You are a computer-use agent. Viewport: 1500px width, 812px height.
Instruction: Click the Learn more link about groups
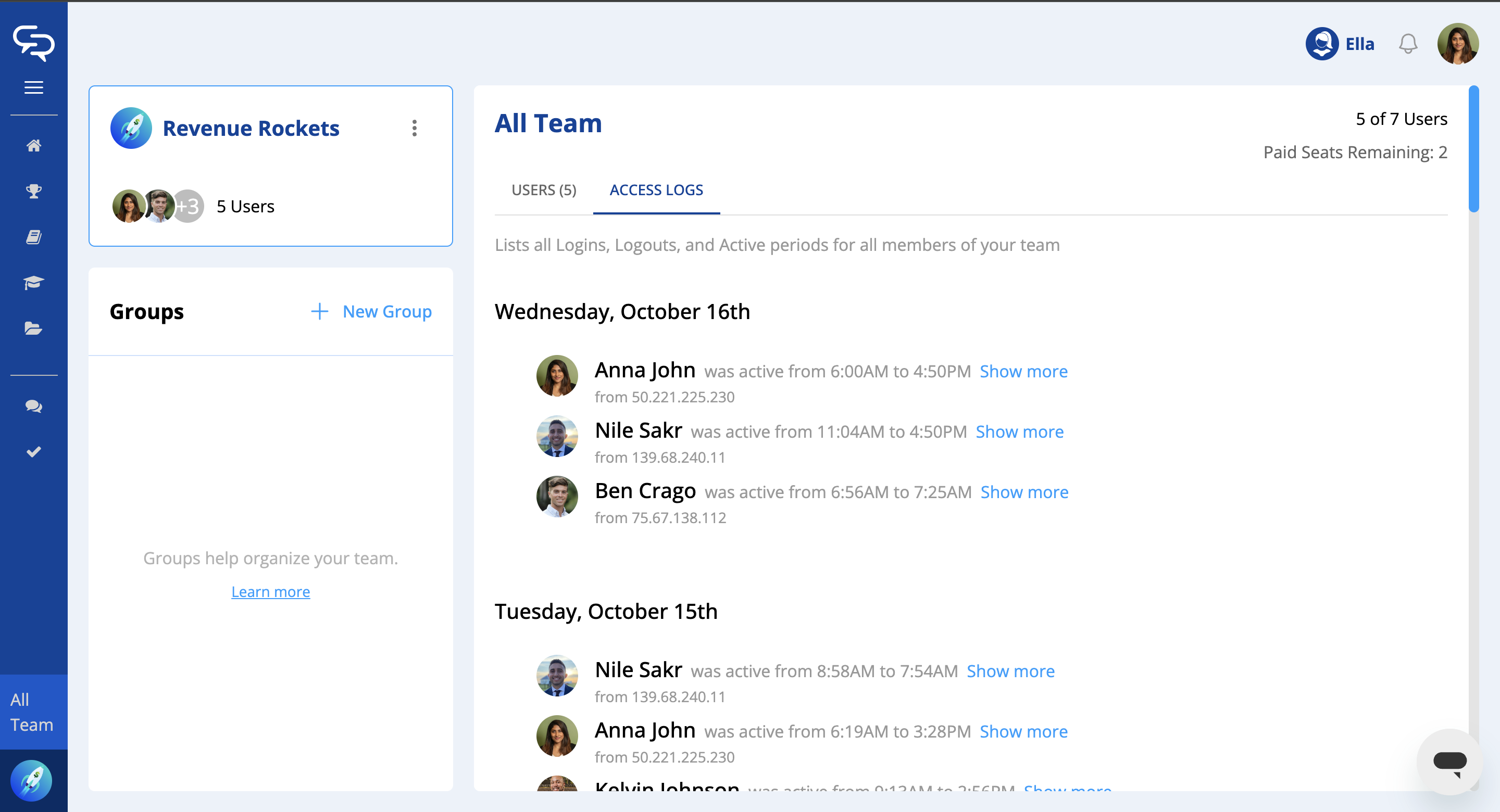click(270, 591)
